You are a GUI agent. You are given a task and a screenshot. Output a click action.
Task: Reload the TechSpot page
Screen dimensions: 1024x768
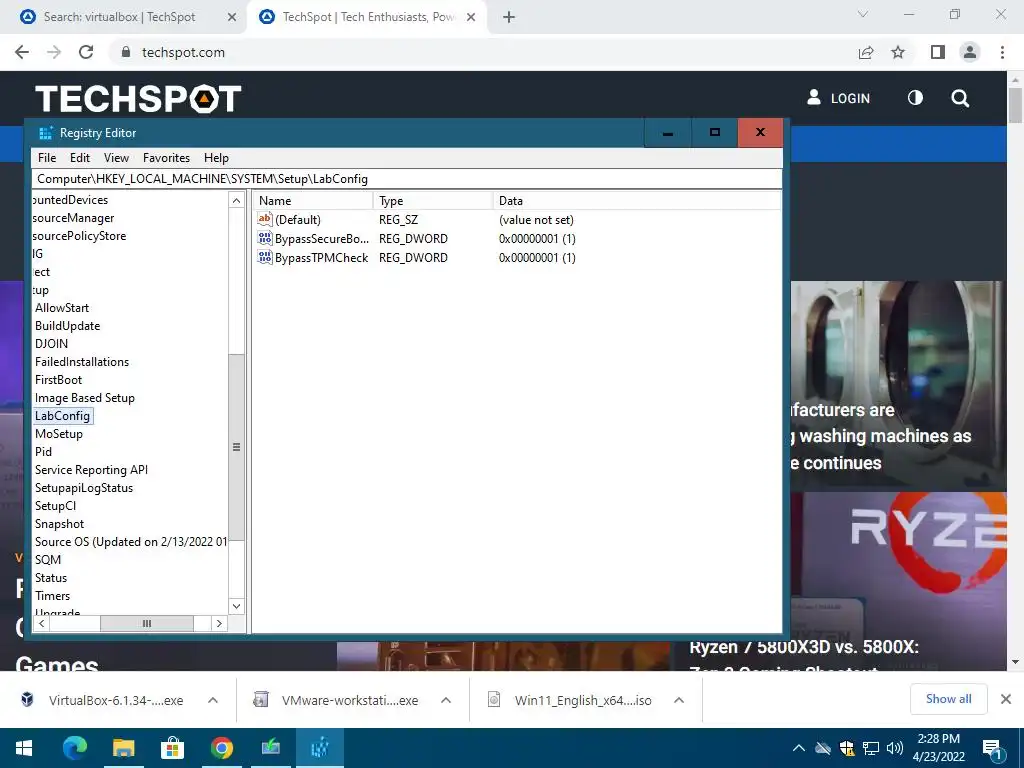click(x=86, y=52)
